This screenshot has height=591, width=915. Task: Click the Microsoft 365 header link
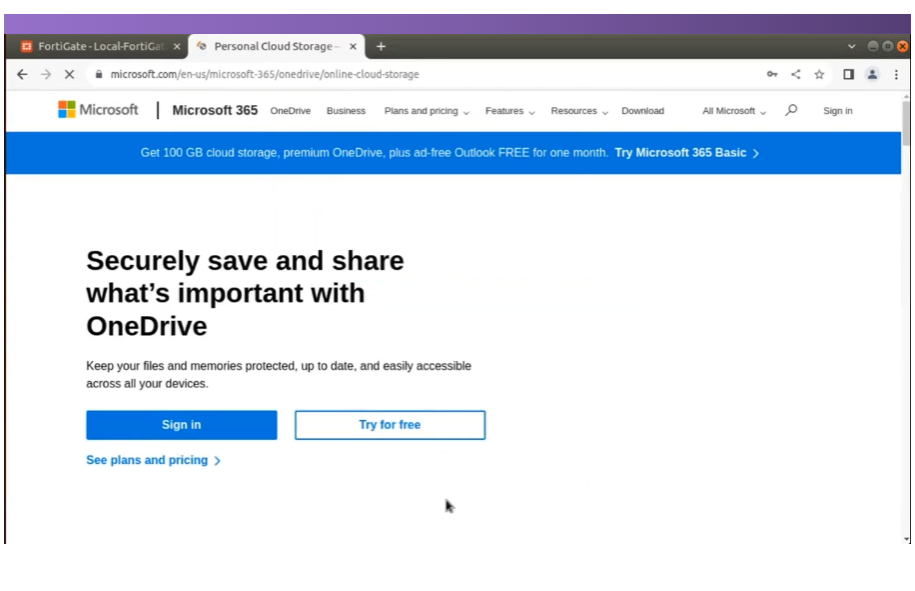click(x=215, y=110)
